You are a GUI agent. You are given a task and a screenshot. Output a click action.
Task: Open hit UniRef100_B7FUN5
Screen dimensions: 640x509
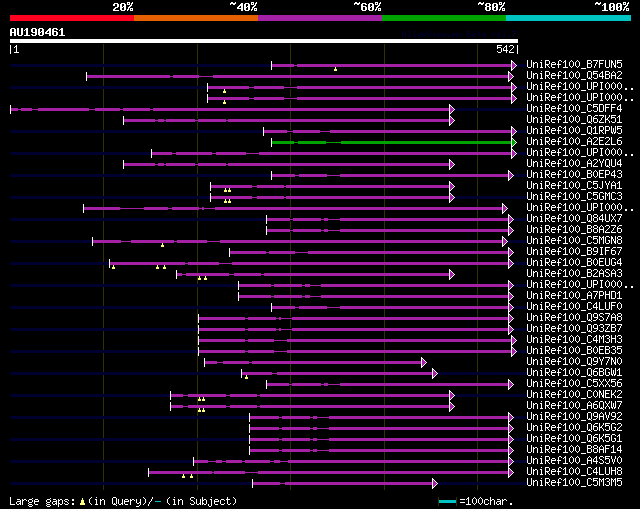click(574, 64)
